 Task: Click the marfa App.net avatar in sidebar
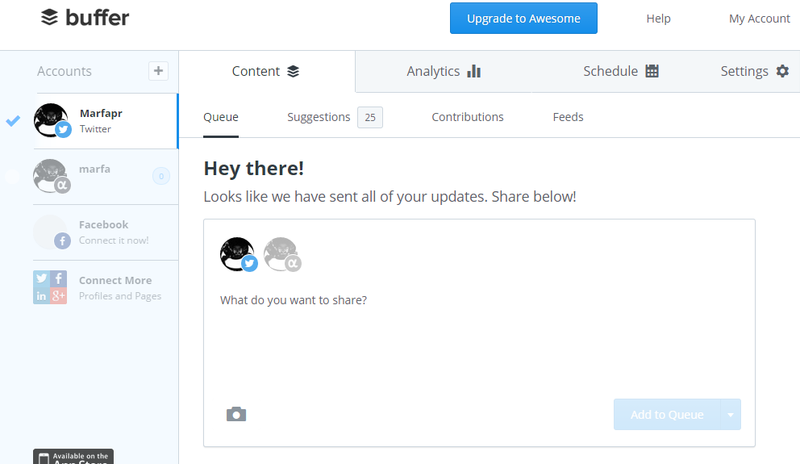pyautogui.click(x=52, y=176)
